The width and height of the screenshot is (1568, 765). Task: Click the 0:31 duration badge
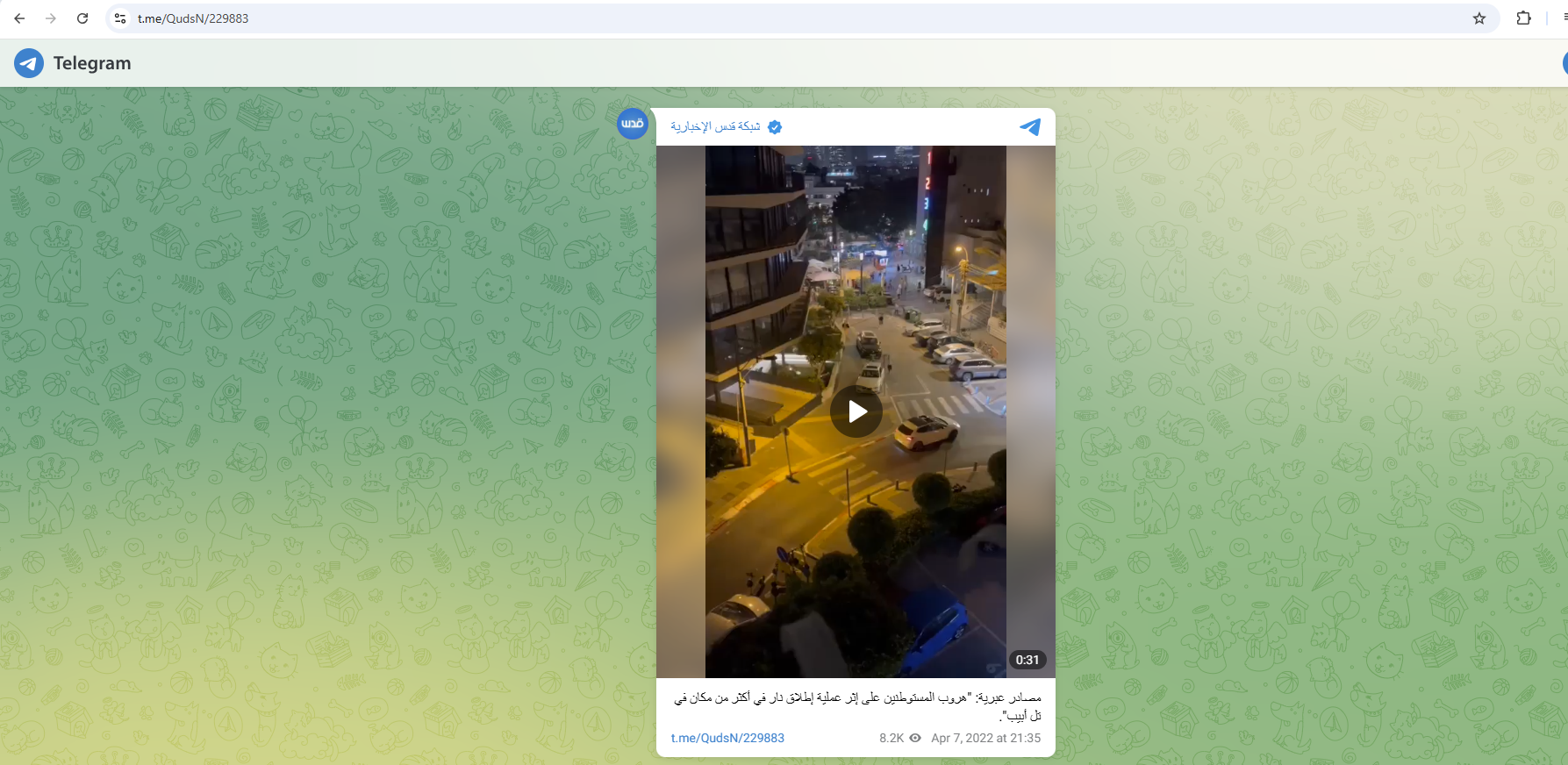click(x=1027, y=660)
